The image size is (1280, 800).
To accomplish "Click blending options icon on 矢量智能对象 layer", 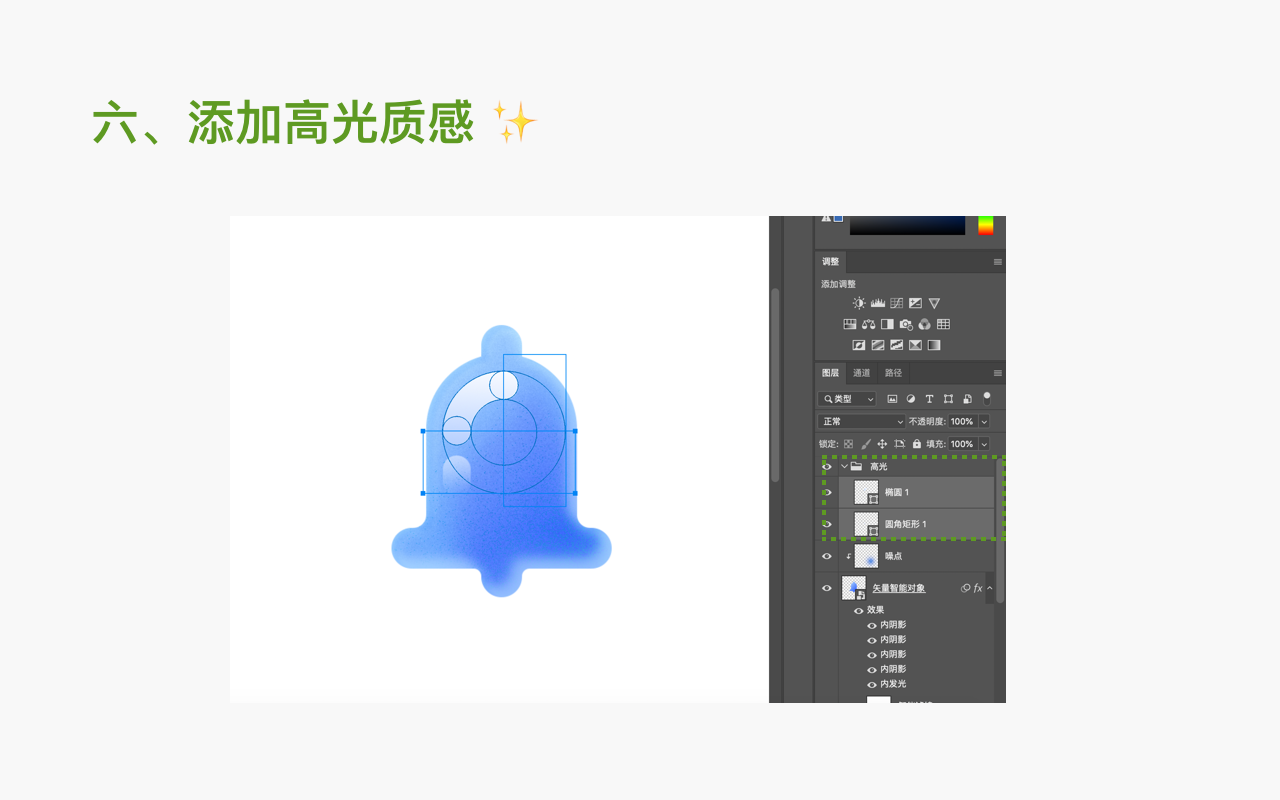I will click(966, 588).
